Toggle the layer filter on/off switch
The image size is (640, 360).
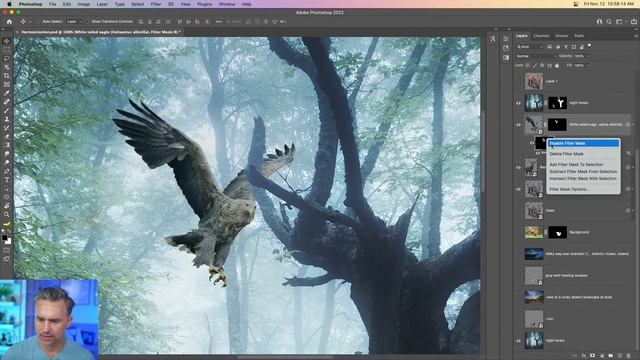point(589,46)
